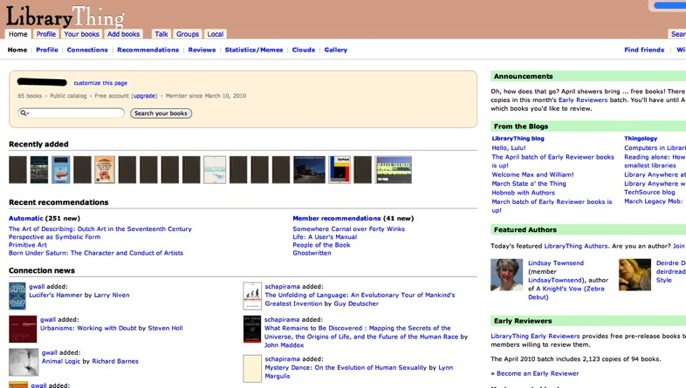This screenshot has width=686, height=388.
Task: Open Ghostwritten recommendation link
Action: (312, 253)
